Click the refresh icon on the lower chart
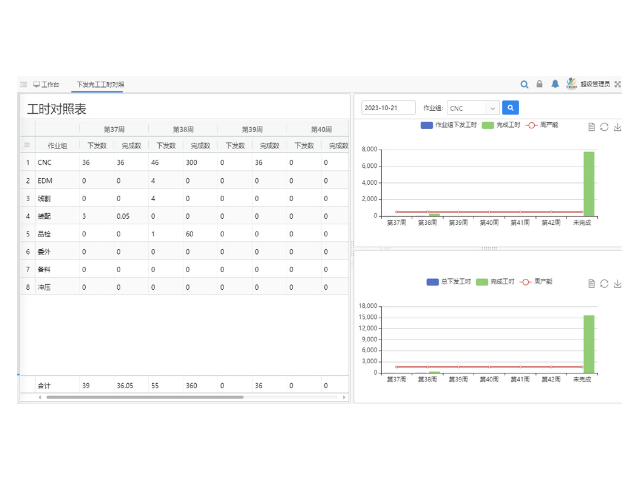Image resolution: width=640 pixels, height=480 pixels. (x=604, y=283)
